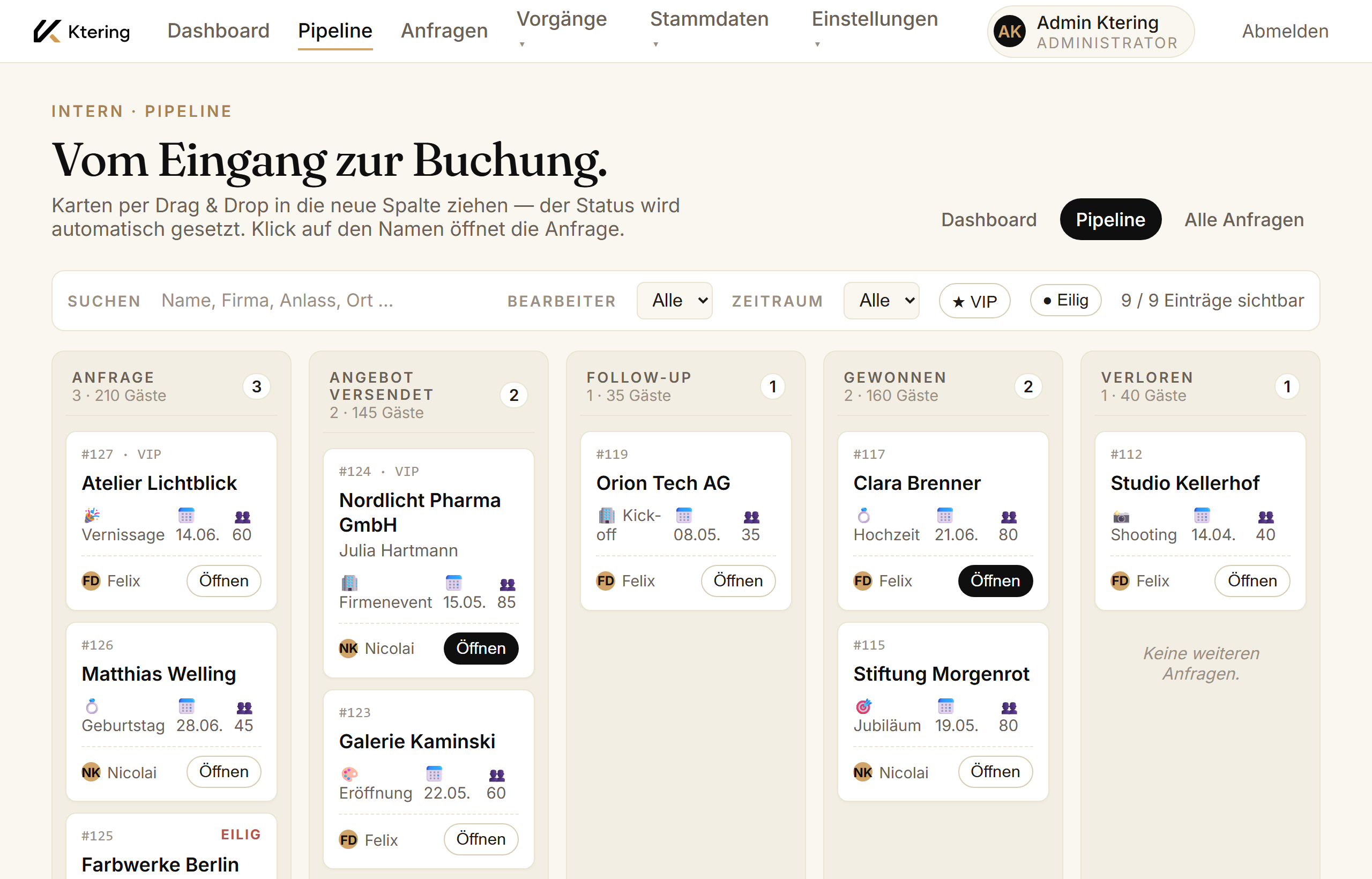Open the Bearbeiter dropdown

click(x=675, y=301)
